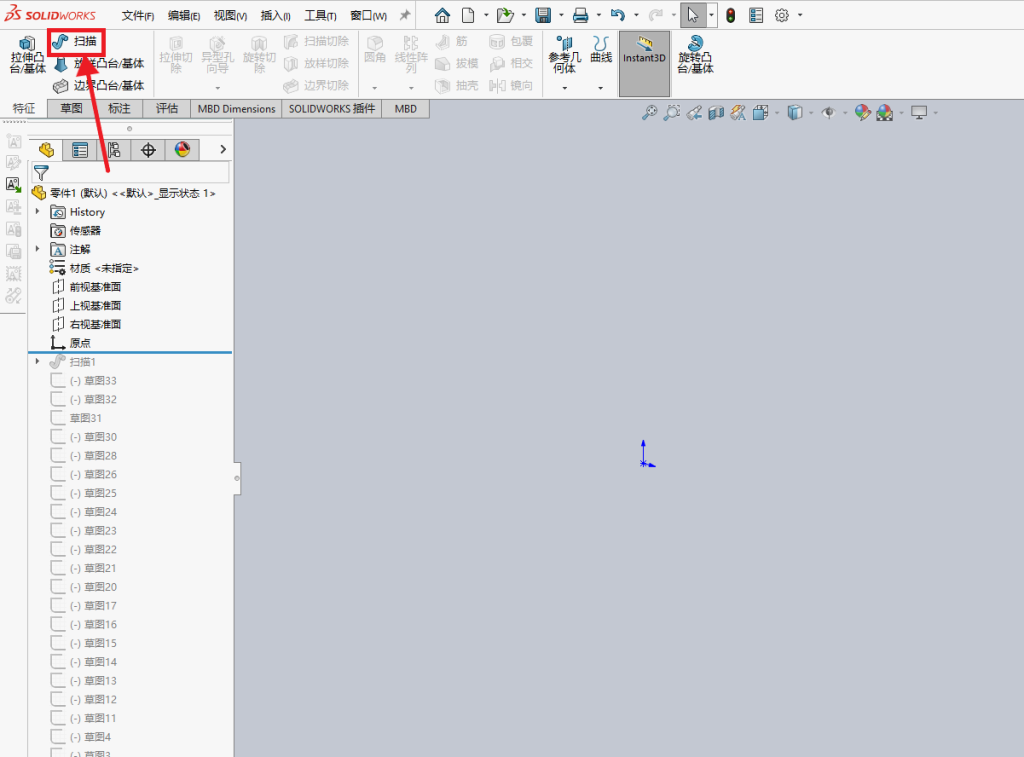Click the Boundary Boss/Base (边界凸台/基体) tool
The height and width of the screenshot is (757, 1024).
click(99, 86)
